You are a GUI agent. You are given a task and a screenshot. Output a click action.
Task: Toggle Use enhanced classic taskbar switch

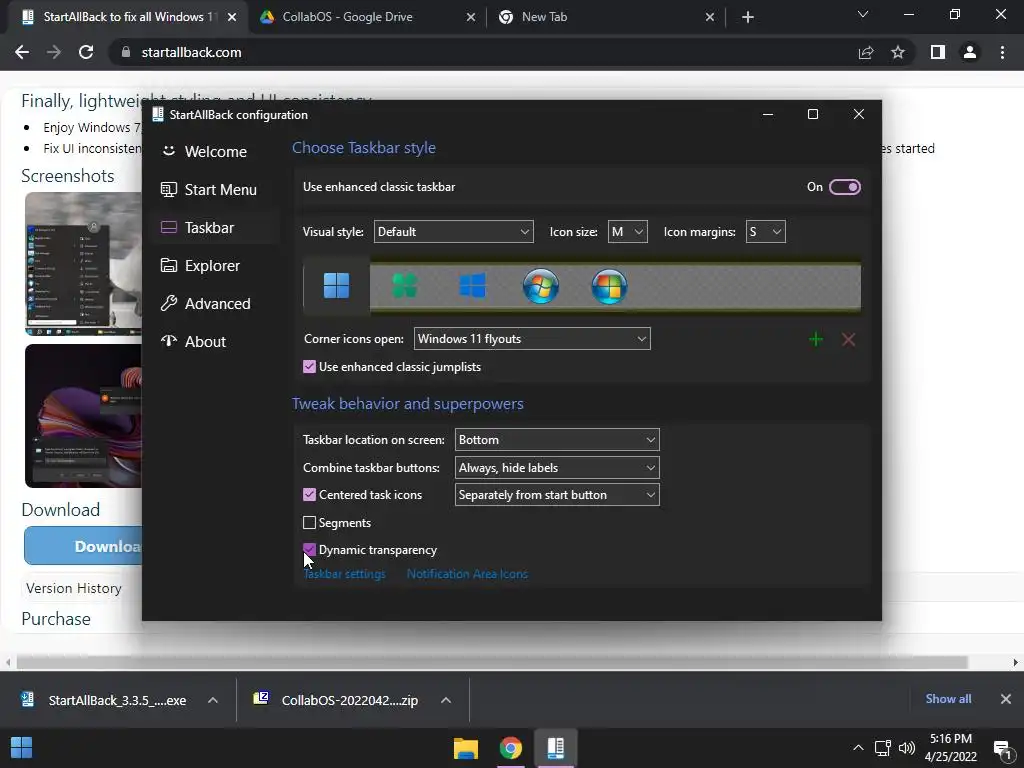(x=844, y=187)
